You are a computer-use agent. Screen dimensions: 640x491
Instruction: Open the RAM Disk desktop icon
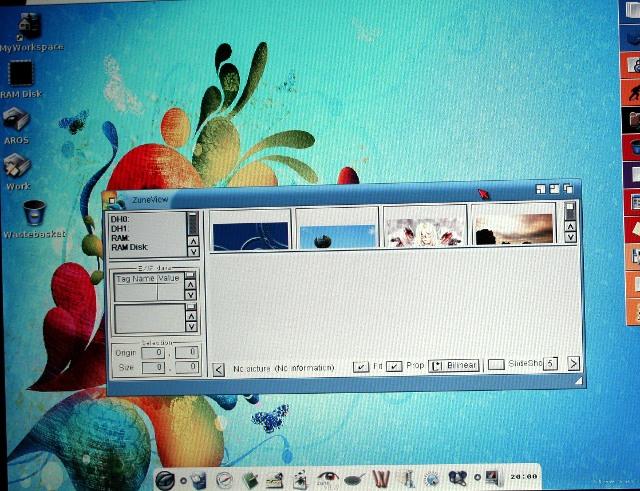pos(20,73)
